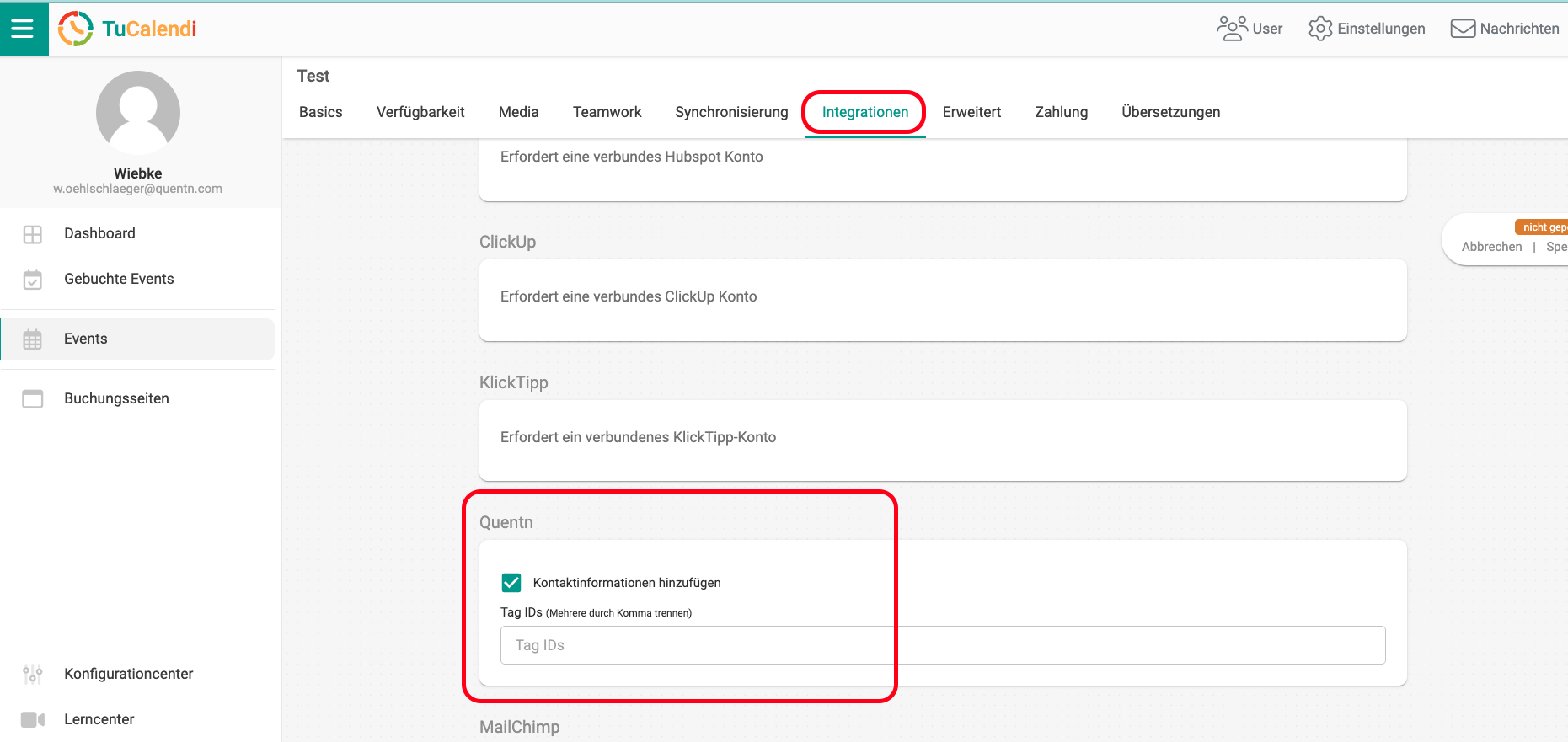This screenshot has width=1568, height=742.
Task: Uncheck Kontaktinformationen hinzufügen checkbox
Action: click(511, 583)
